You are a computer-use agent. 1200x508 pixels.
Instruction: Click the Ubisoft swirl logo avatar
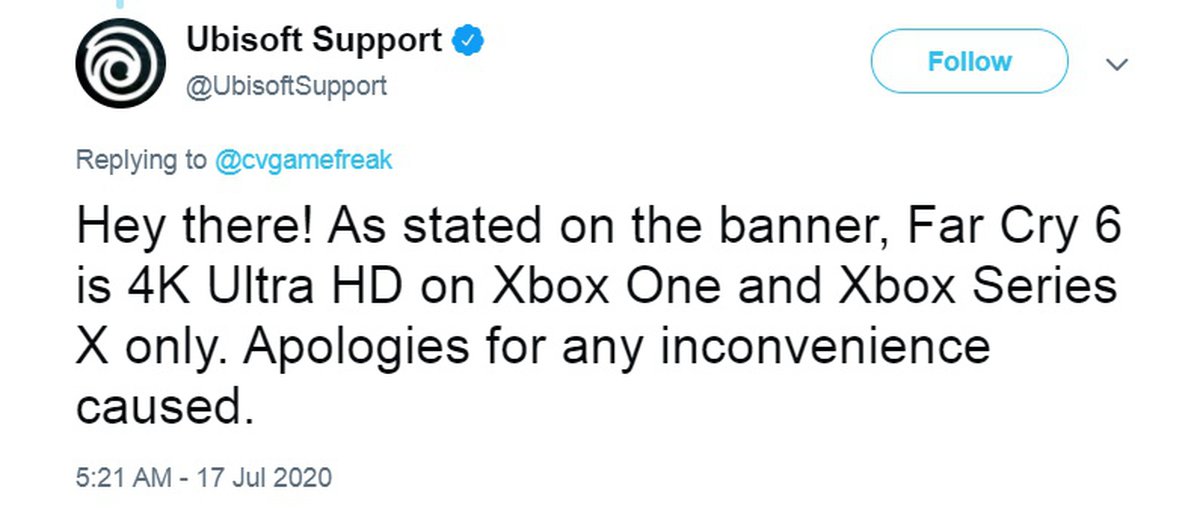(117, 62)
